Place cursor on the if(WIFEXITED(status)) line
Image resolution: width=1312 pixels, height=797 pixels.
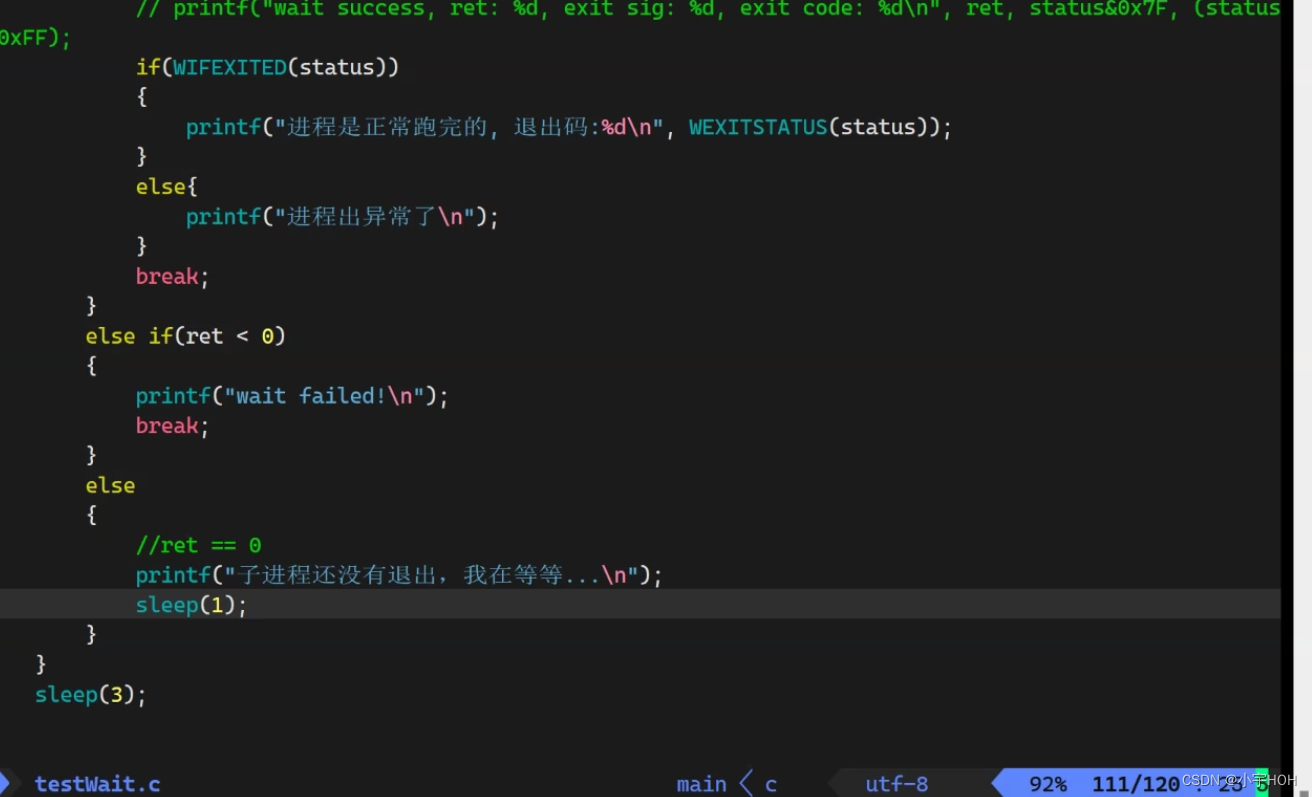pos(267,67)
